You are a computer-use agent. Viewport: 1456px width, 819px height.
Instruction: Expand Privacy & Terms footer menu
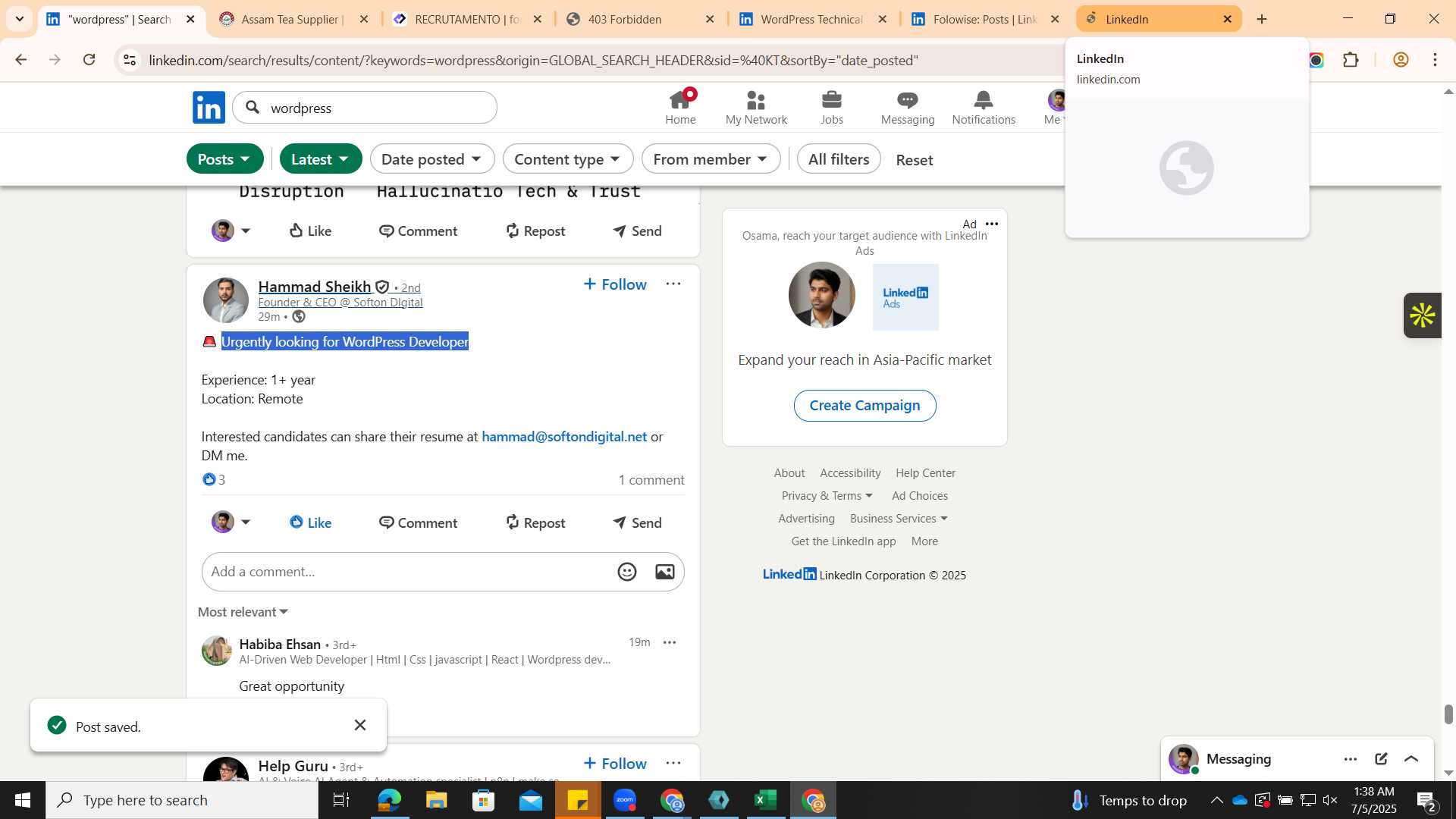827,495
